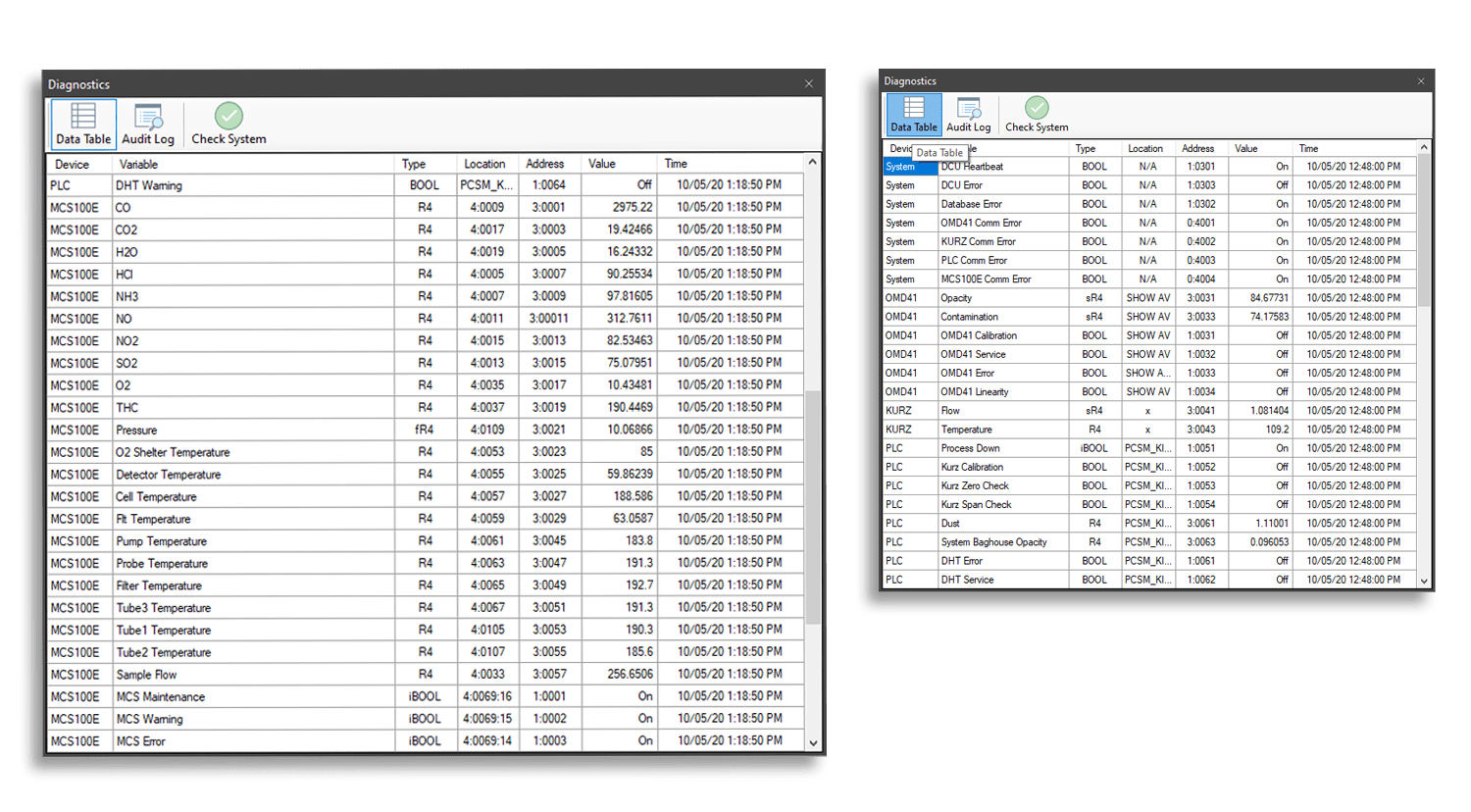Select the DCU Heartbeat cell

(x=1003, y=167)
